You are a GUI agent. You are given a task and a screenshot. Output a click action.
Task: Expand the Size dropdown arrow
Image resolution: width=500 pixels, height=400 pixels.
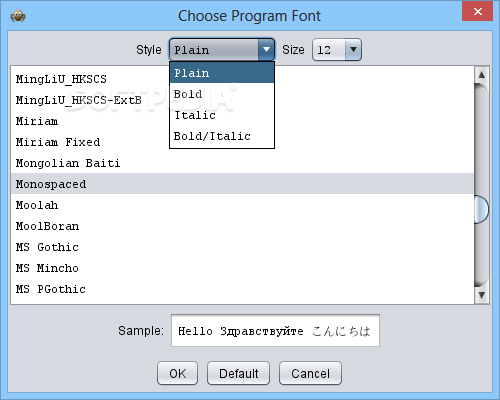353,50
